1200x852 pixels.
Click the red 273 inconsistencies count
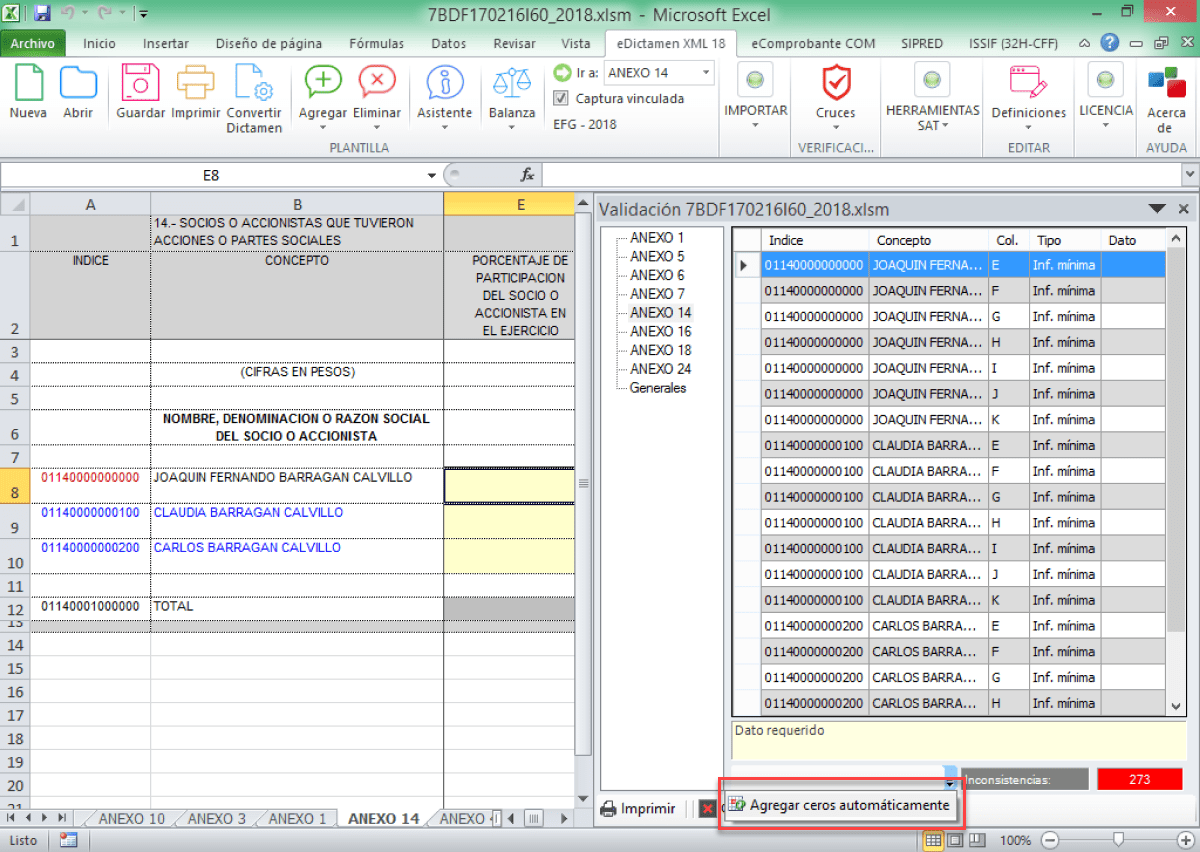tap(1139, 779)
